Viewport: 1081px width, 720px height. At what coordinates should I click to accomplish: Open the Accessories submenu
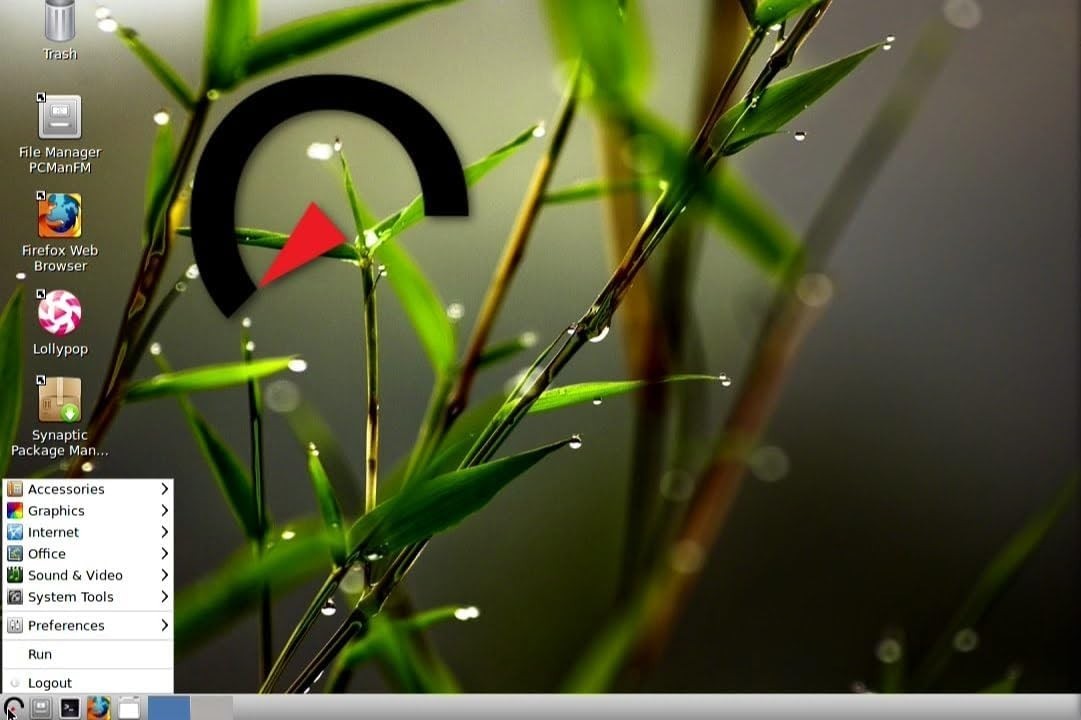pos(88,489)
